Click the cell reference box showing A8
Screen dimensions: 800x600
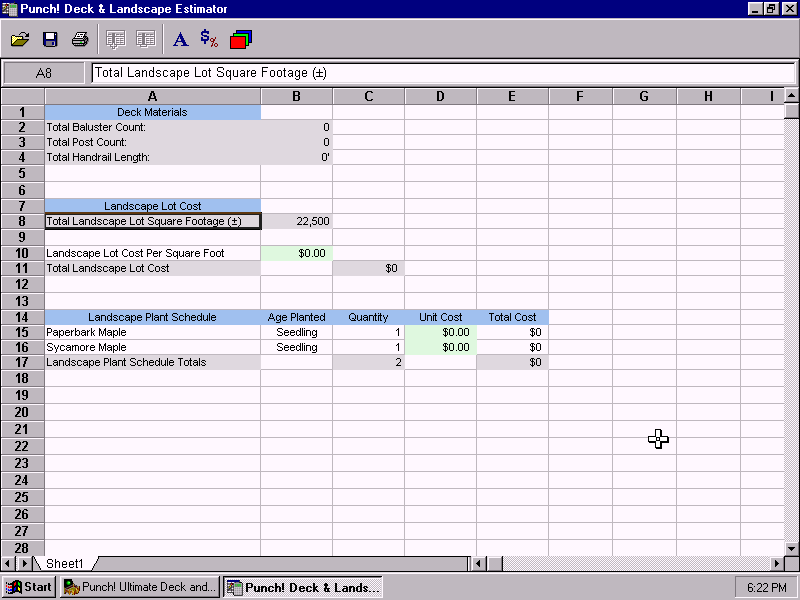tap(44, 73)
